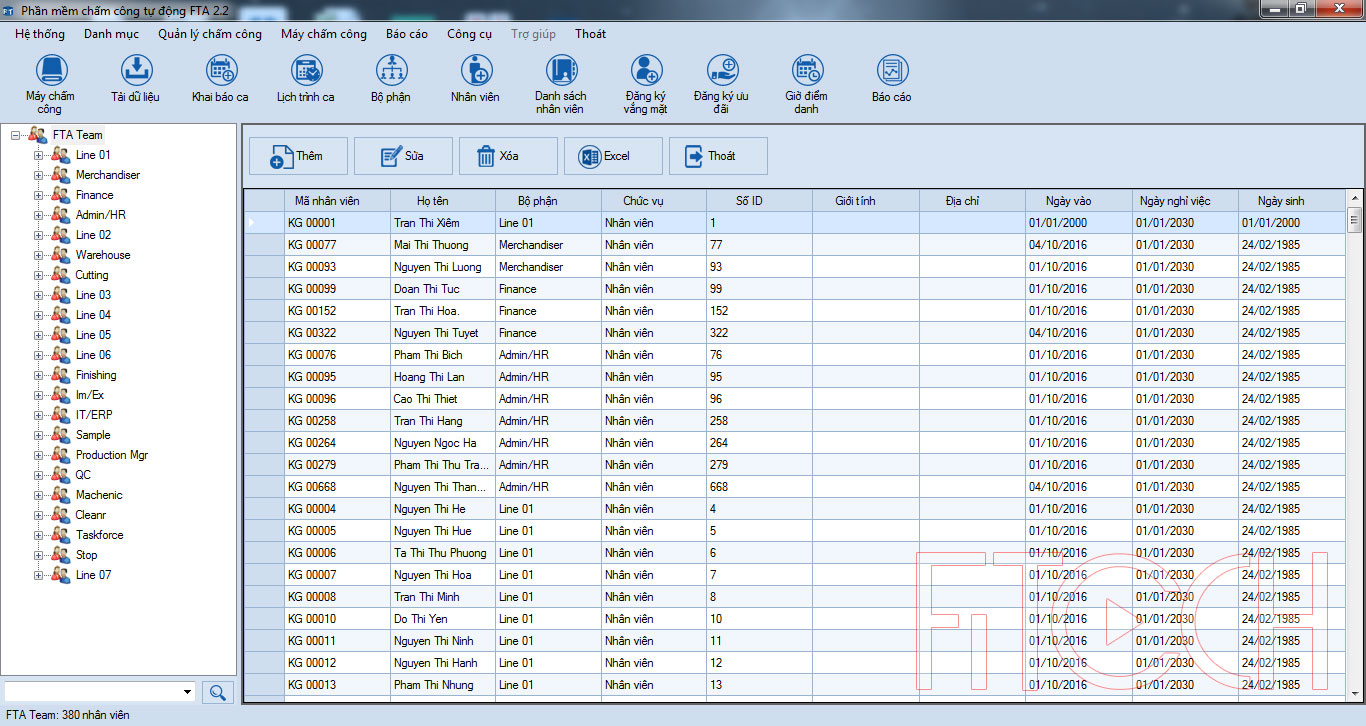Screen dimensions: 1366x726
Task: Open Giờ điểm danh attendance time icon
Action: (806, 71)
